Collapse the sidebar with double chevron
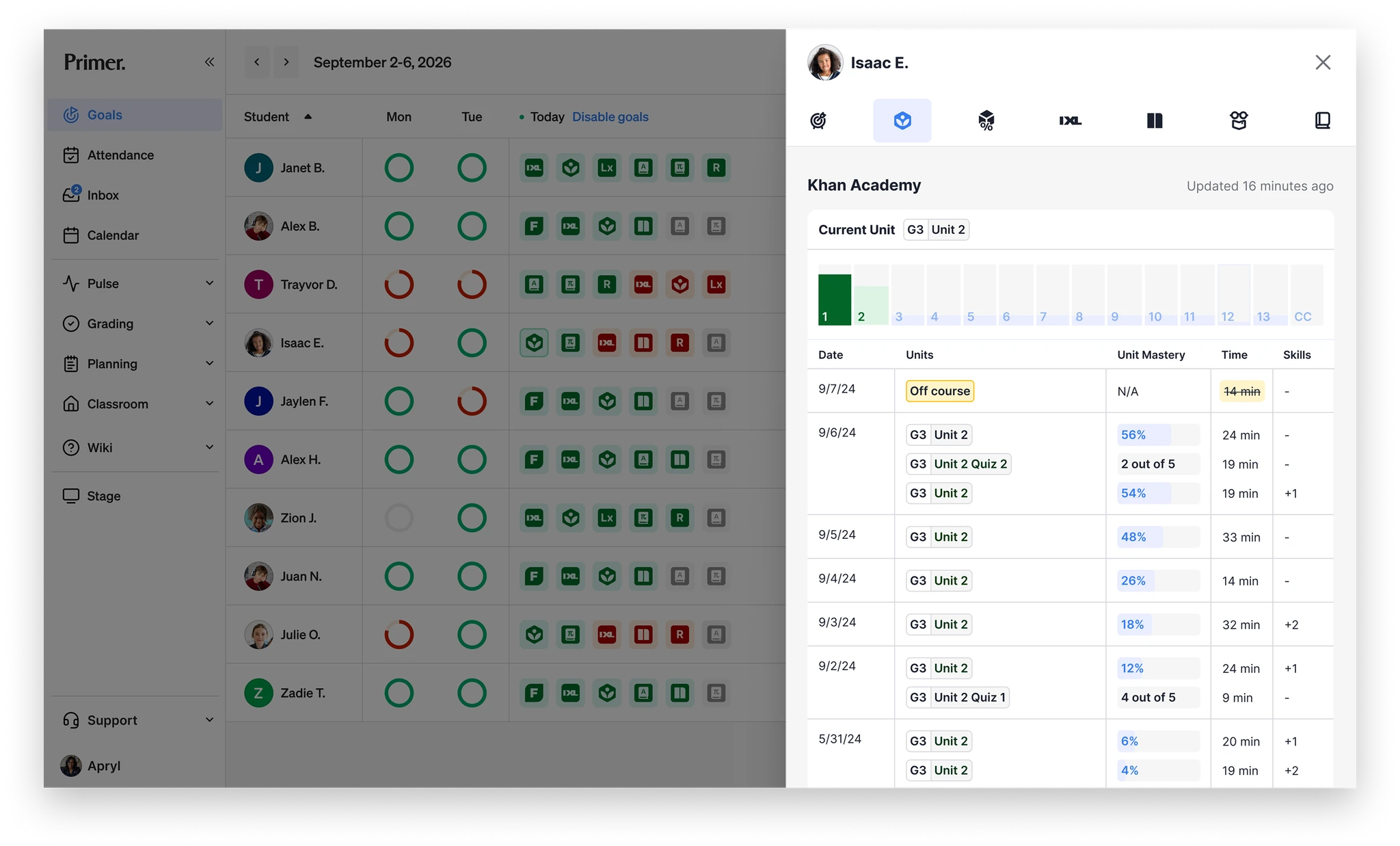Viewport: 1400px width, 846px height. (x=209, y=62)
